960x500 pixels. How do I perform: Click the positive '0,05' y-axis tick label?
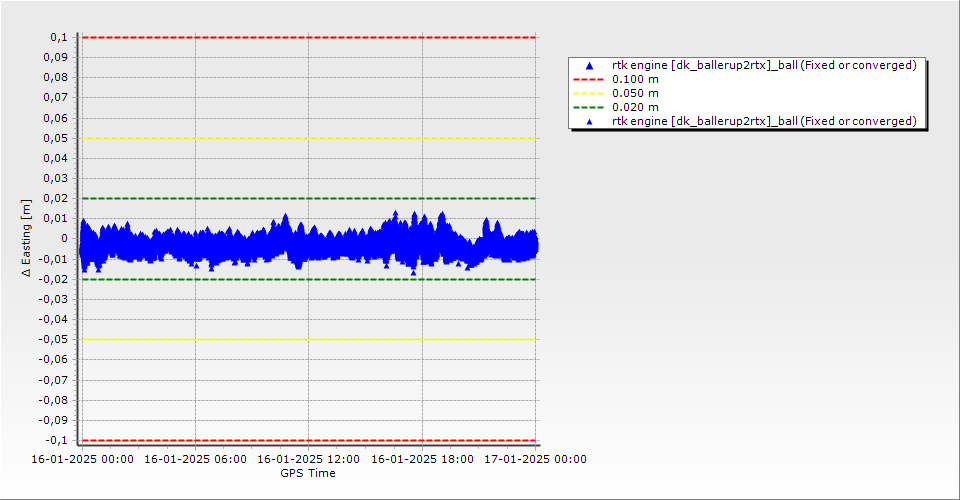tap(56, 138)
